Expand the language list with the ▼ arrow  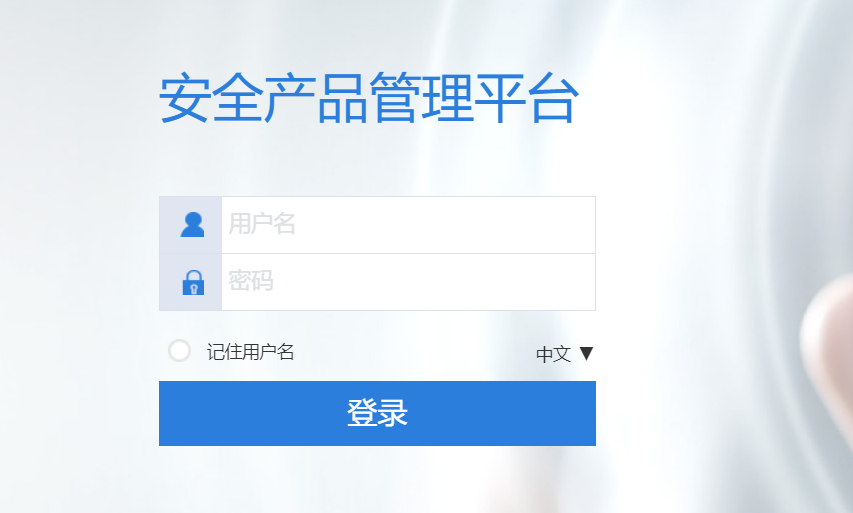tap(586, 354)
